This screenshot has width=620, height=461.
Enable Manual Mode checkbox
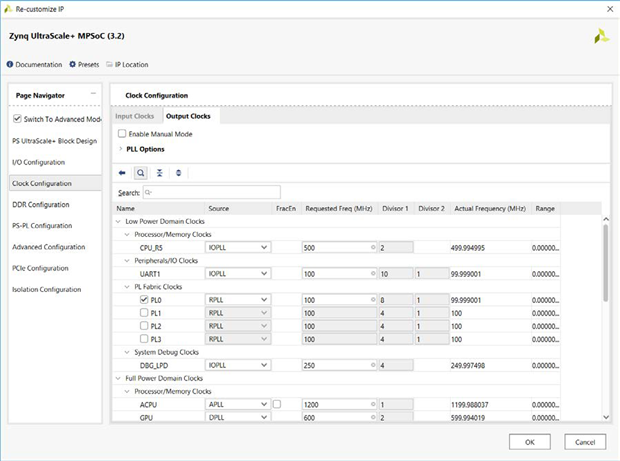pos(122,133)
